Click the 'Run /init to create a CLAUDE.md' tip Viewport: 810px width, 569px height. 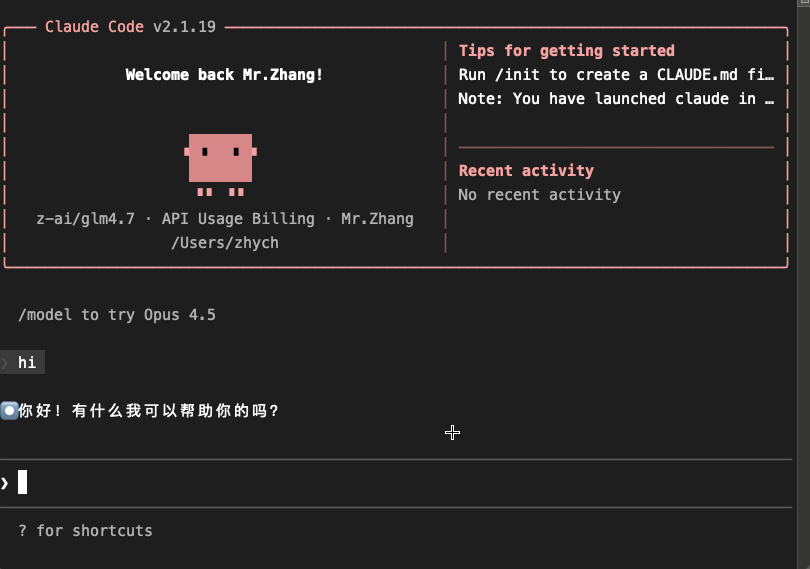(x=616, y=75)
